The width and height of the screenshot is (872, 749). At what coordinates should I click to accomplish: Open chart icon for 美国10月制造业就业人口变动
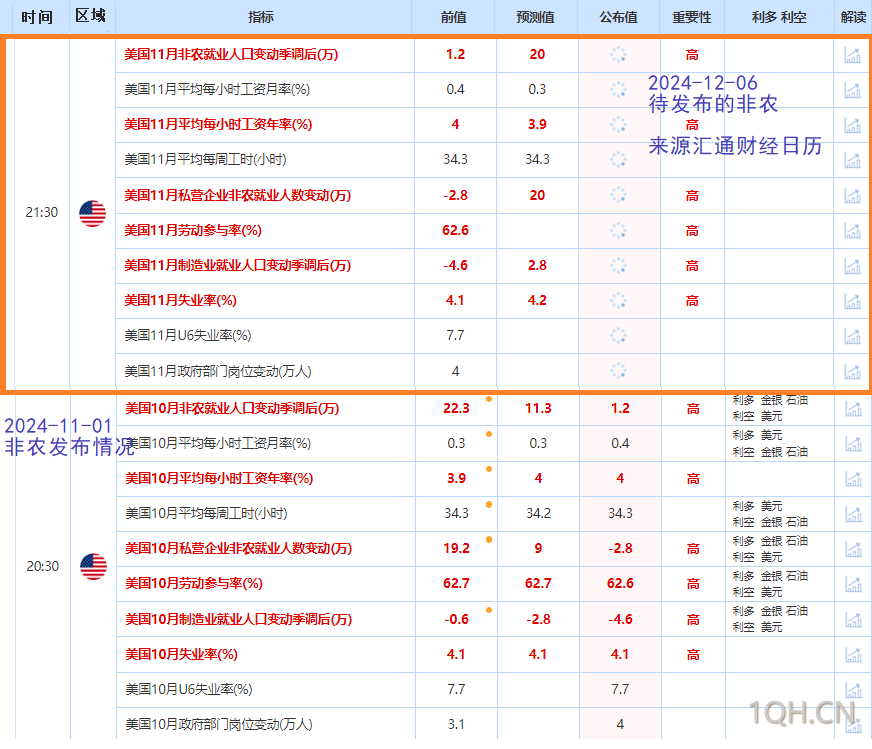[853, 619]
